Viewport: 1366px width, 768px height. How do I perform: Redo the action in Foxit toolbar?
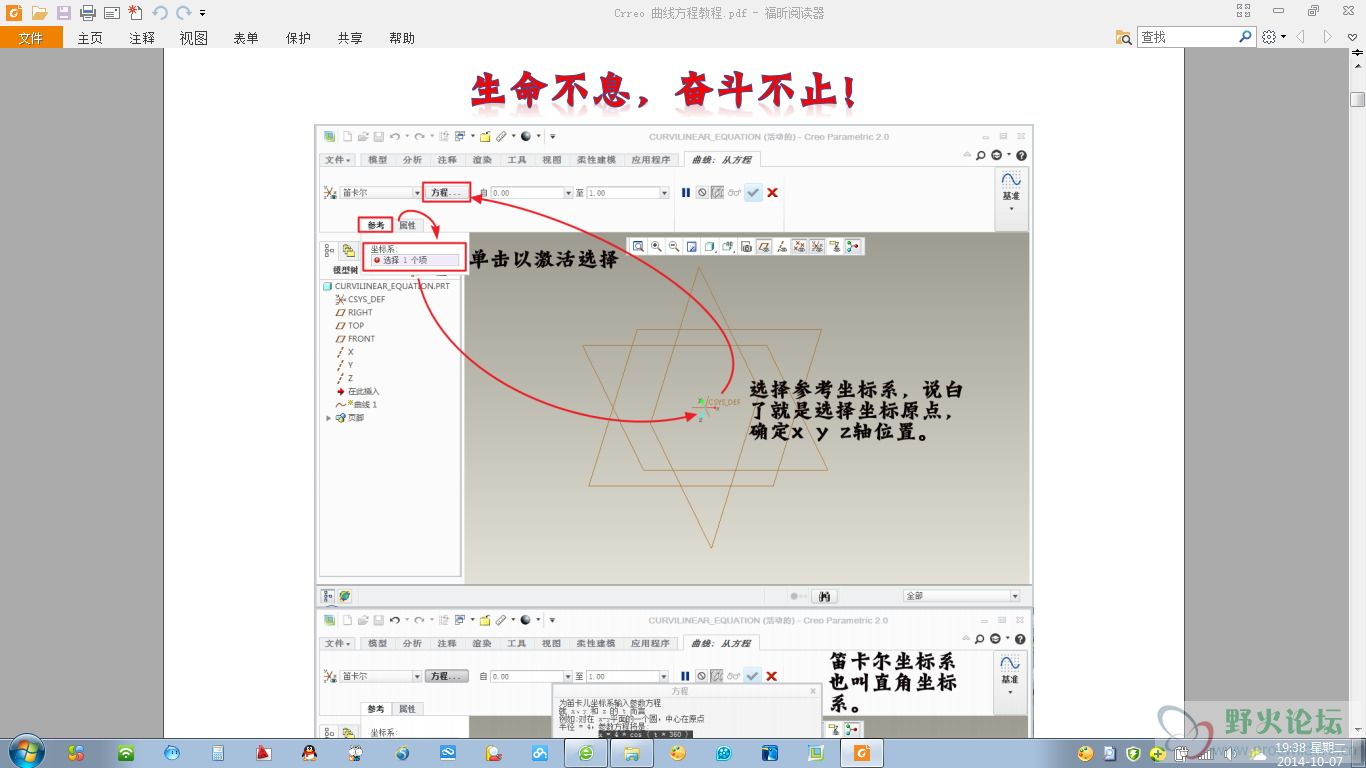pyautogui.click(x=183, y=13)
